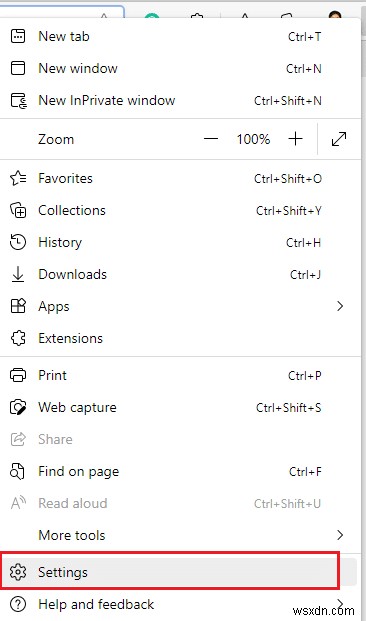The image size is (366, 621).
Task: Enter full screen with the expand arrows icon
Action: point(339,139)
